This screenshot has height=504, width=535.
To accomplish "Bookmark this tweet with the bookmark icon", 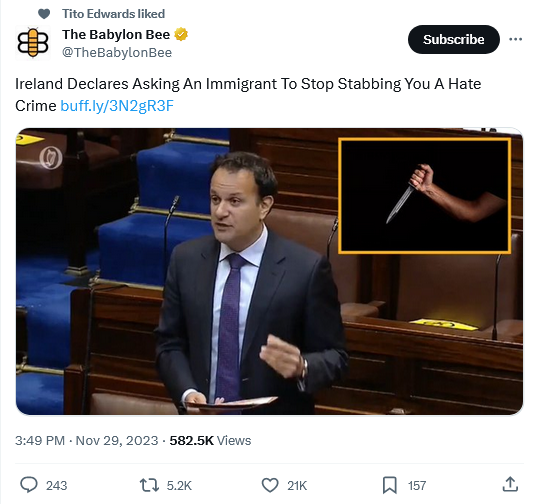I will pyautogui.click(x=389, y=485).
